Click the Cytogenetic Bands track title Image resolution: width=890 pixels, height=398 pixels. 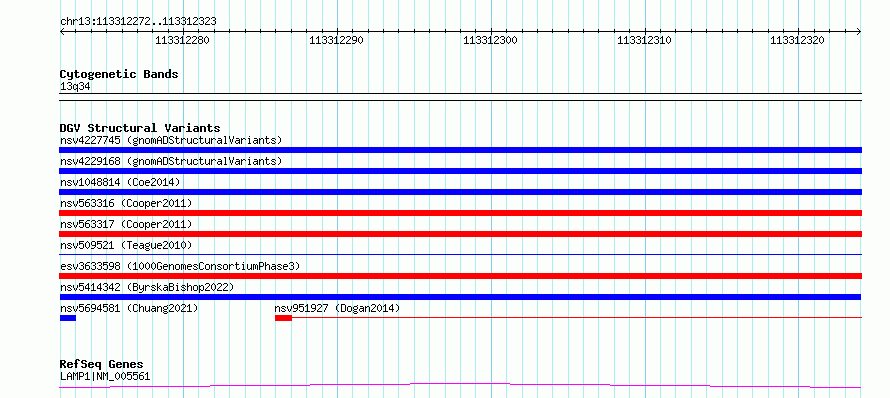click(119, 74)
